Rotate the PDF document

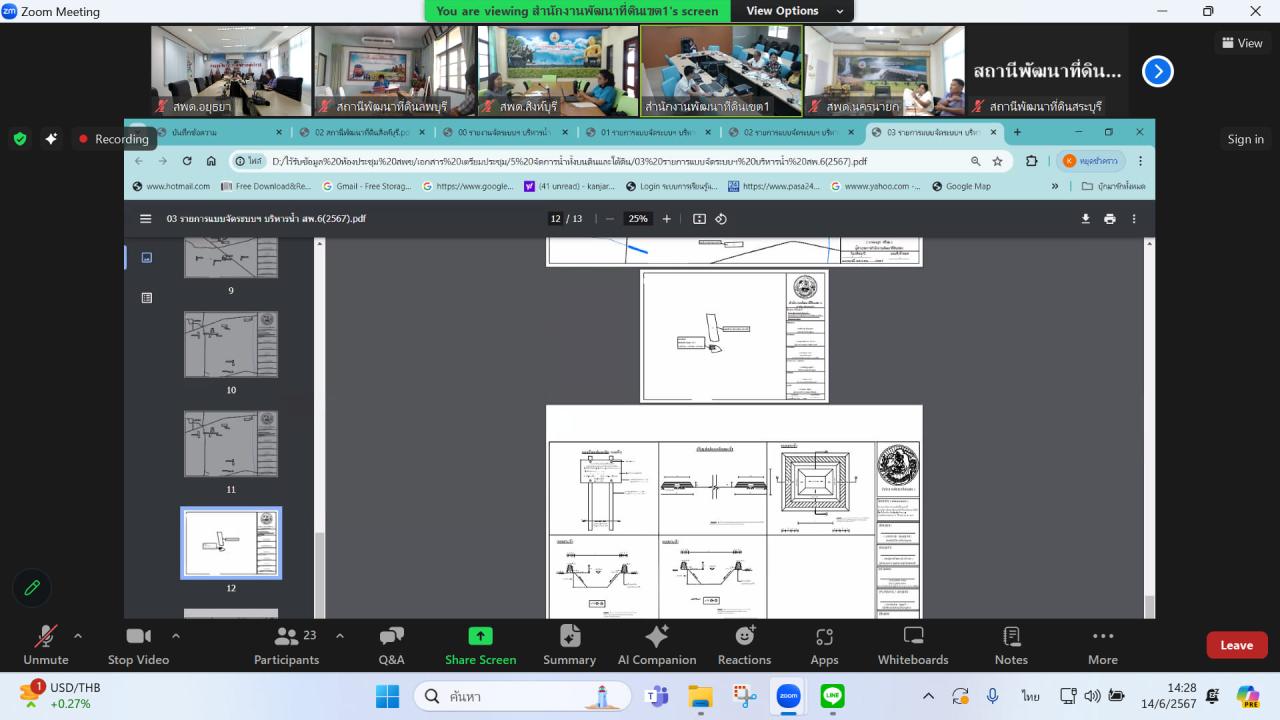[721, 219]
